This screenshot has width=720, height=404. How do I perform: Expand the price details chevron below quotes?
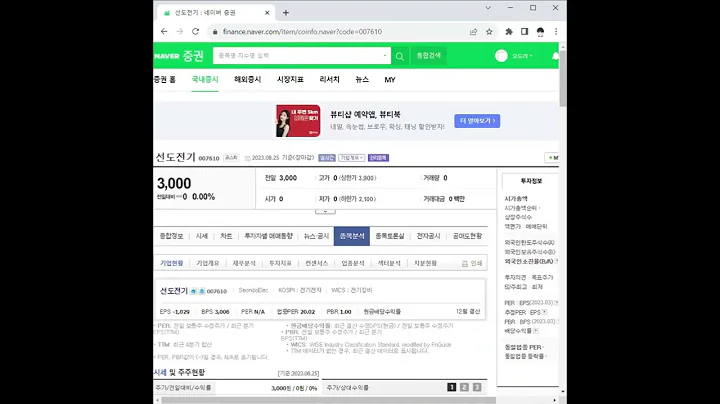pyautogui.click(x=325, y=211)
